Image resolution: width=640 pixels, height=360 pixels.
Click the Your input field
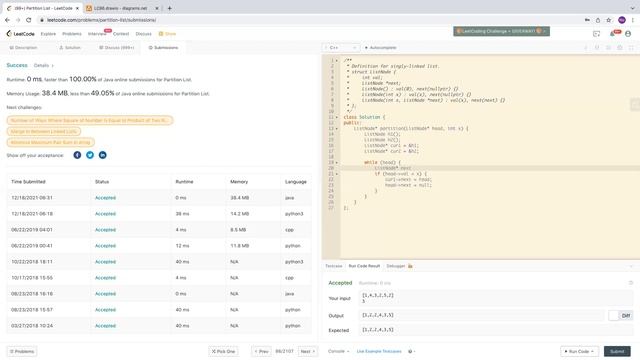click(496, 298)
